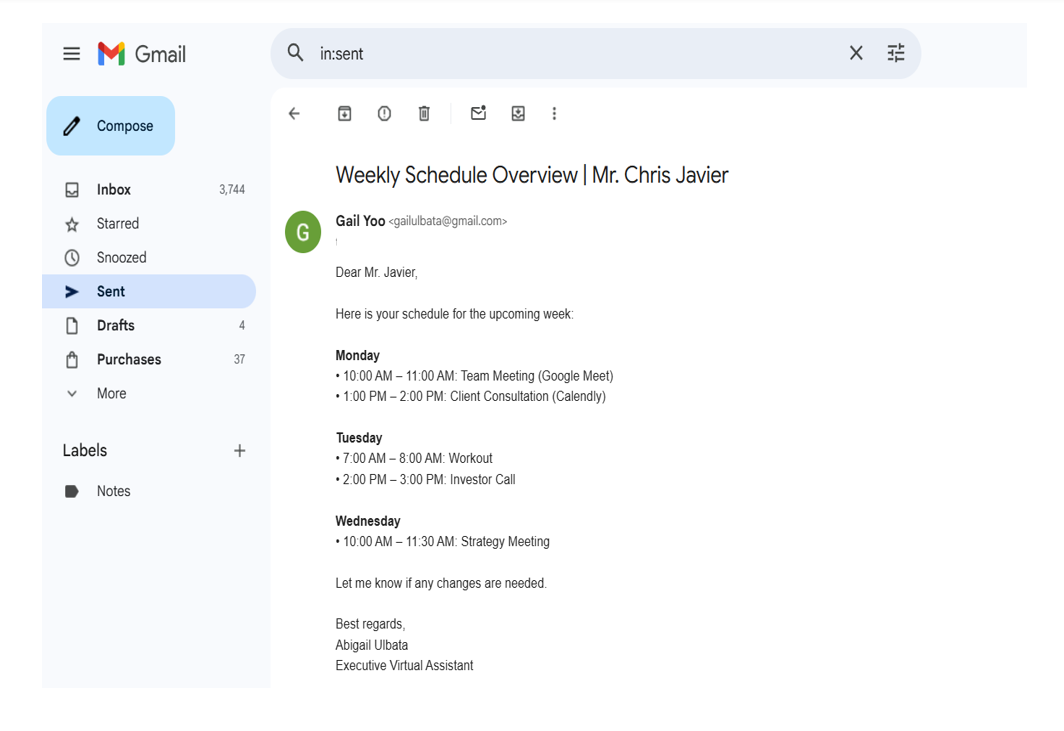Viewport: 1064px width, 731px height.
Task: Click the sender avatar G circle
Action: [303, 232]
